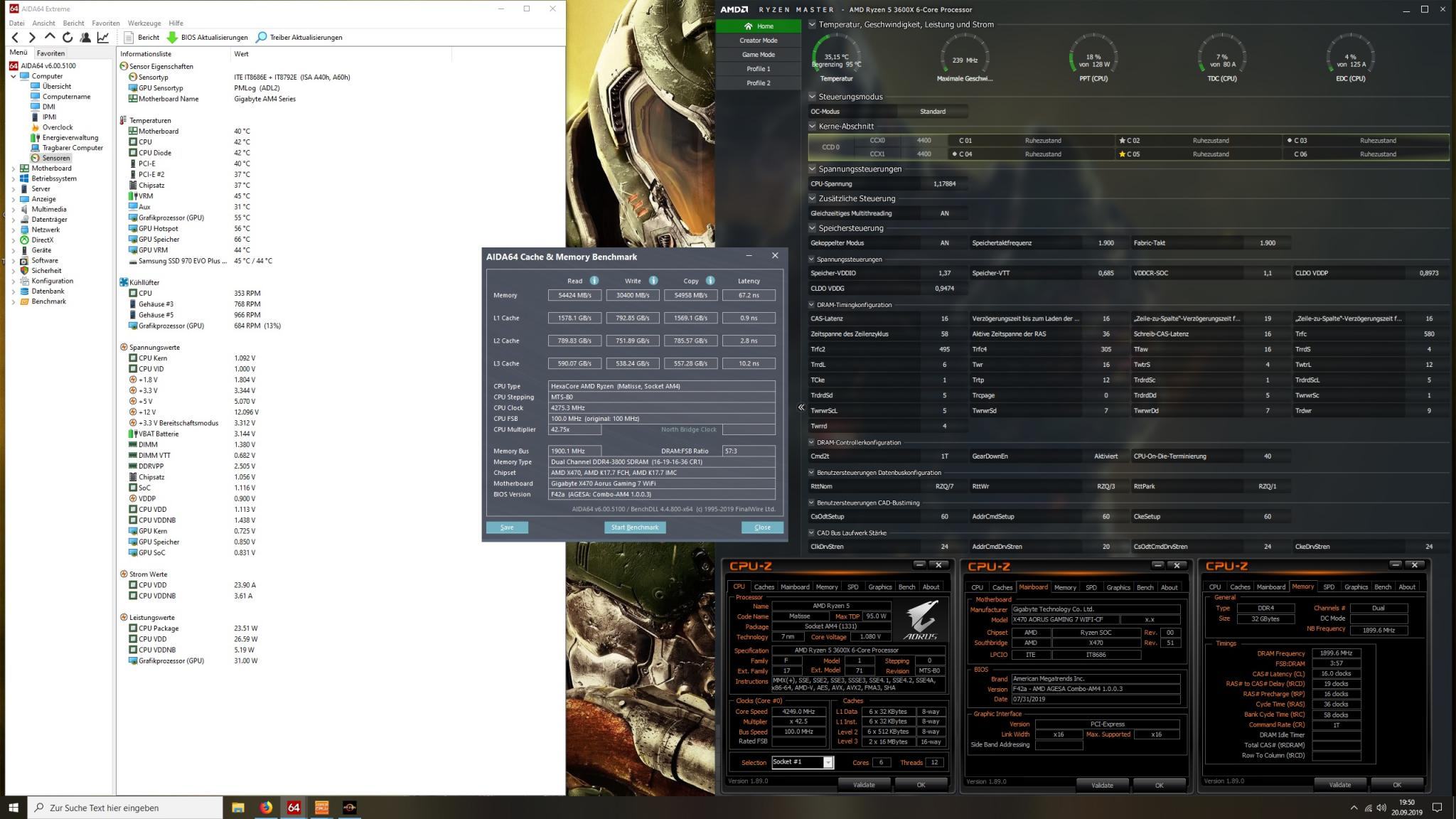This screenshot has width=1456, height=819.
Task: Expand the Motherboard tree node
Action: click(x=14, y=168)
